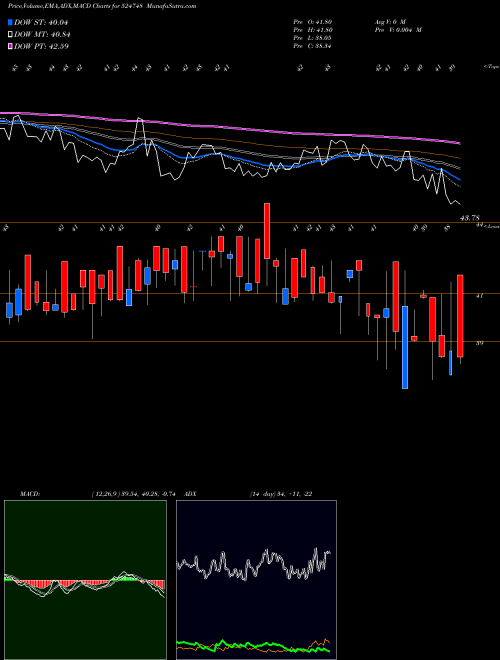Image resolution: width=500 pixels, height=660 pixels.
Task: Click the MACD (12,26,9) values text
Action: (136, 494)
